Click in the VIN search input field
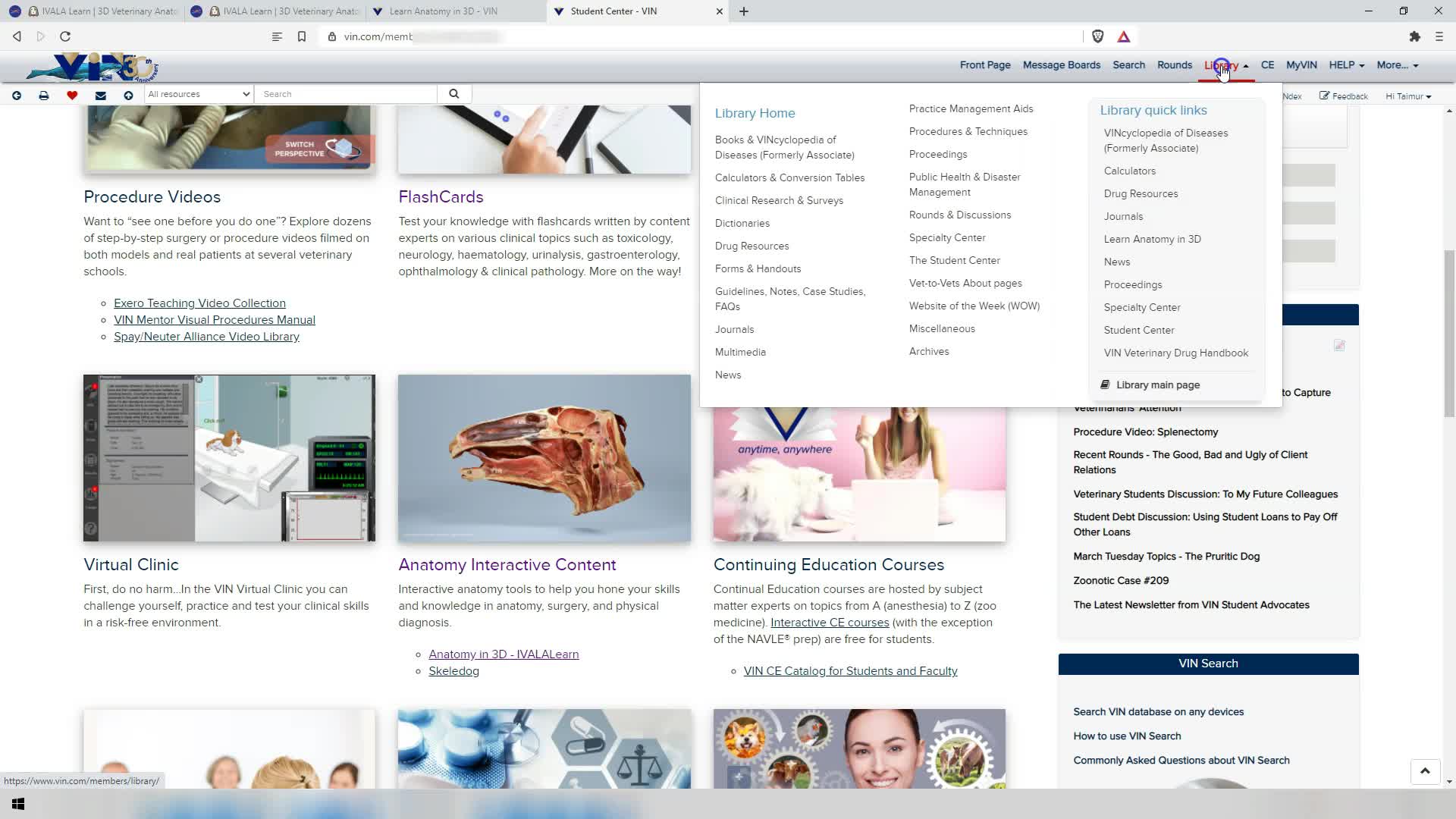 pyautogui.click(x=345, y=94)
